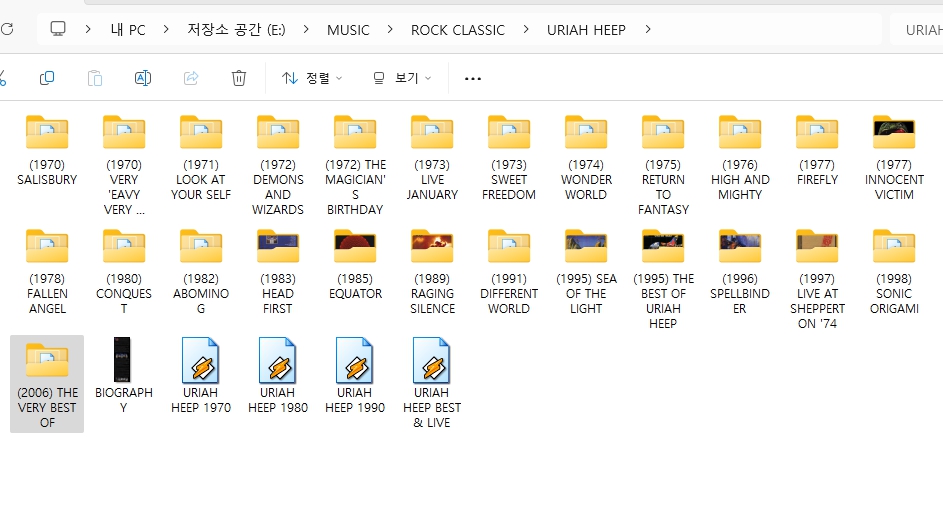Expand chevron after MUSIC breadcrumb
This screenshot has height=505, width=943.
tap(390, 29)
